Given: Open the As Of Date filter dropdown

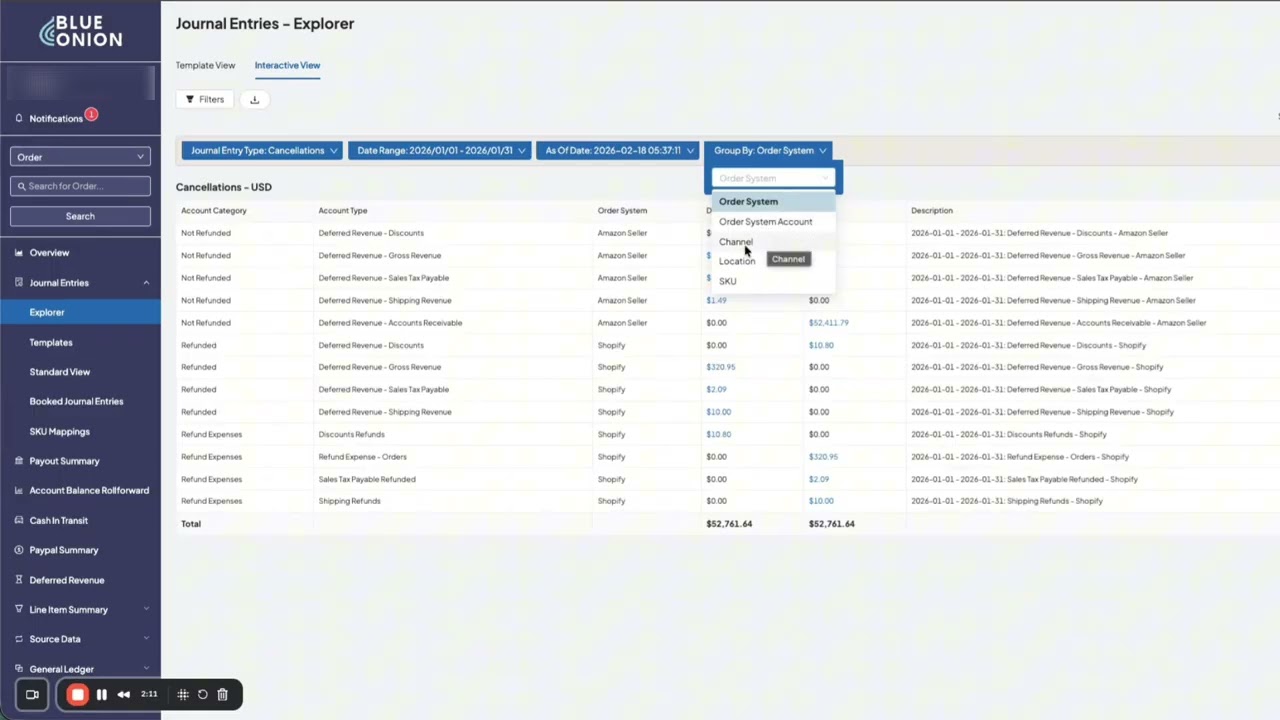Looking at the screenshot, I should [617, 151].
